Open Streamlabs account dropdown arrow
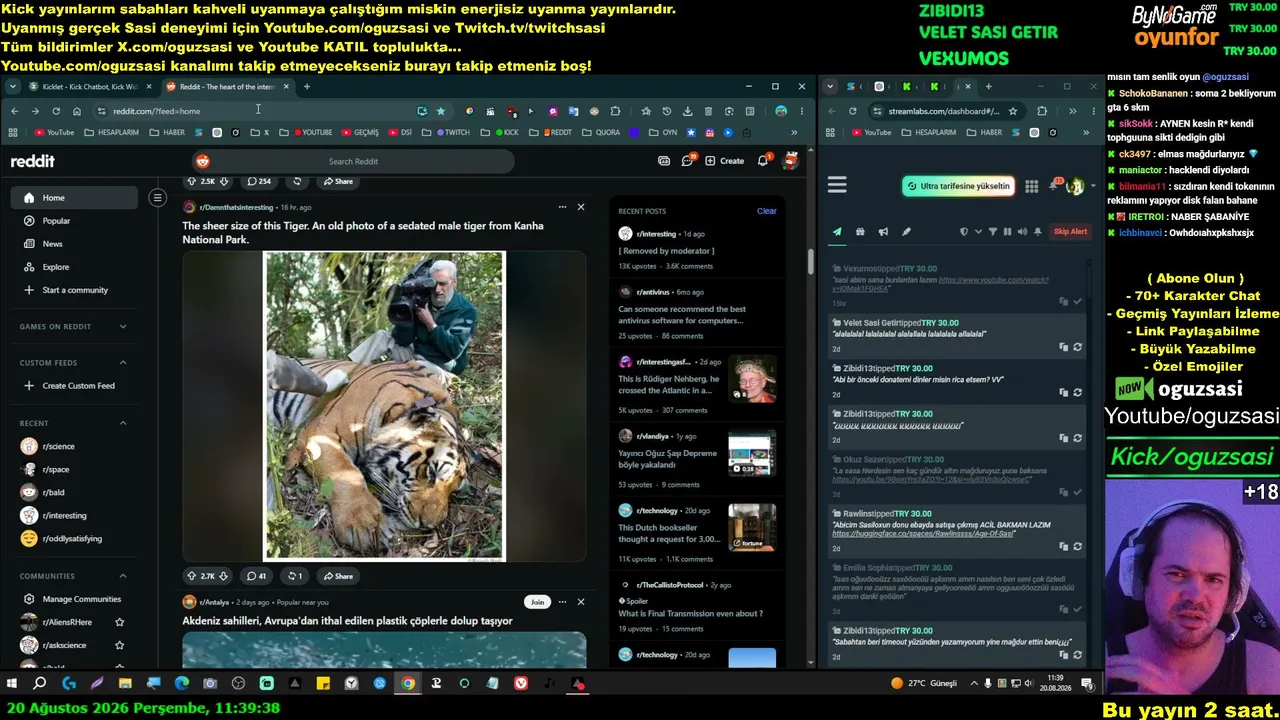This screenshot has width=1280, height=720. pos(1092,186)
